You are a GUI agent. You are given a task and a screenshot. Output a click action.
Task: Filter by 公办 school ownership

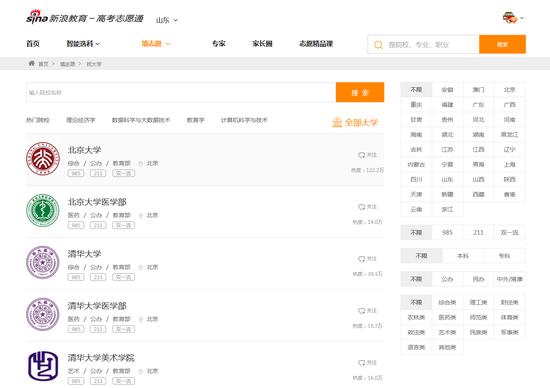447,279
